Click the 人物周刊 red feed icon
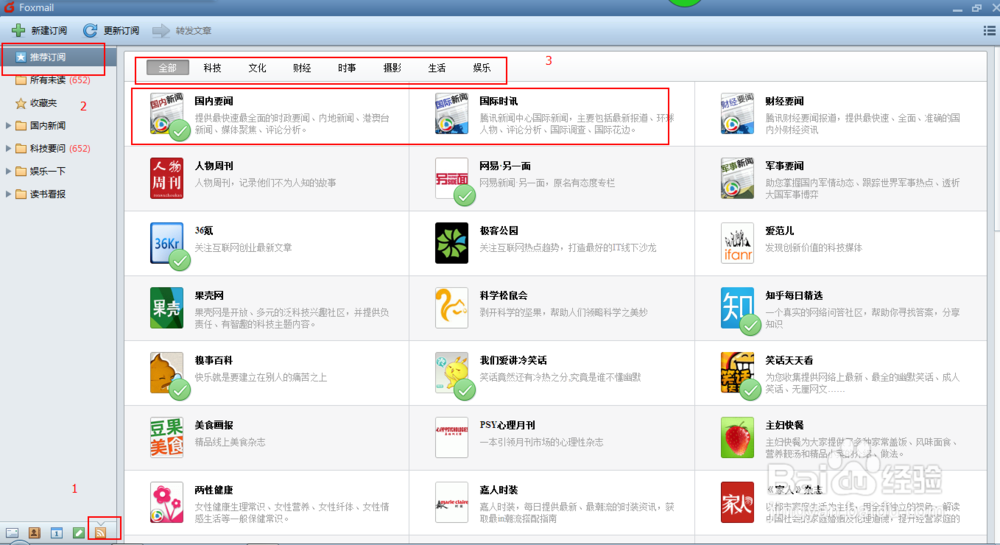Screen dimensions: 1000x545 point(166,178)
